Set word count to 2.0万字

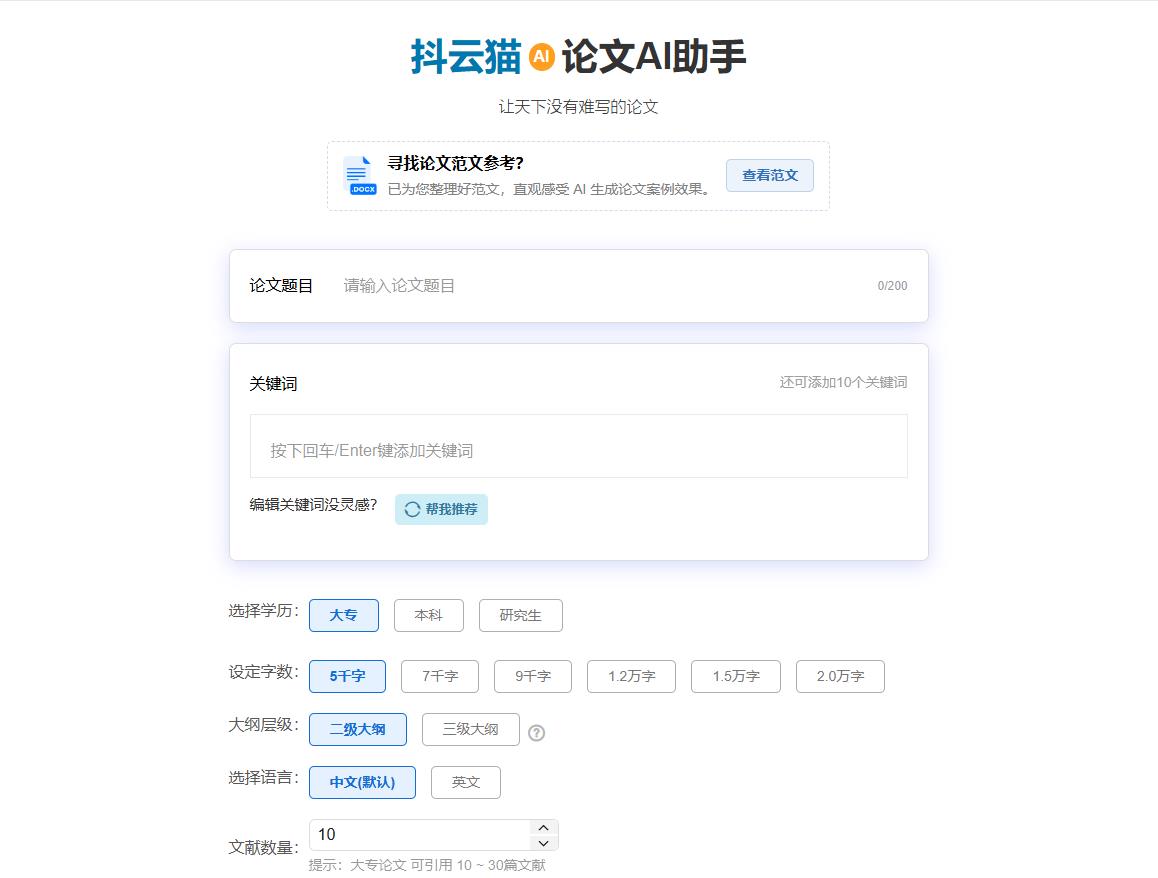(839, 676)
